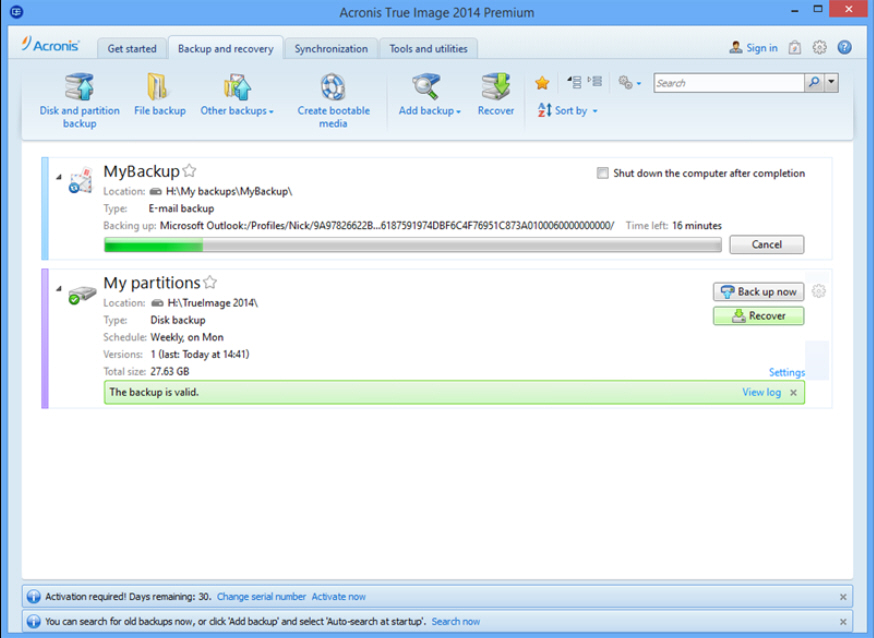Dismiss the backup is valid message

793,393
